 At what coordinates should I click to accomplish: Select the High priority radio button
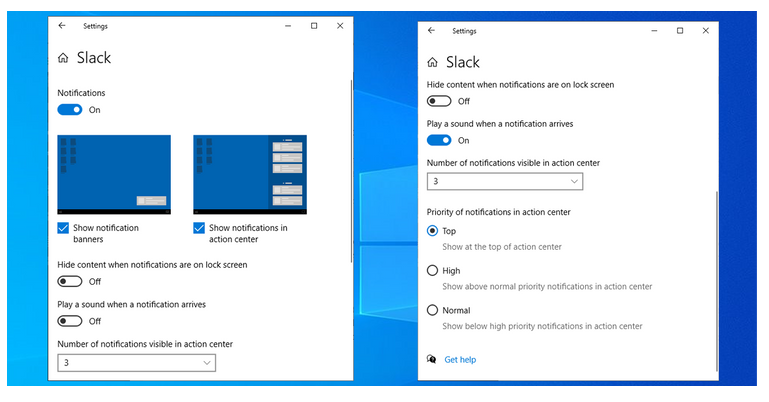(x=432, y=270)
